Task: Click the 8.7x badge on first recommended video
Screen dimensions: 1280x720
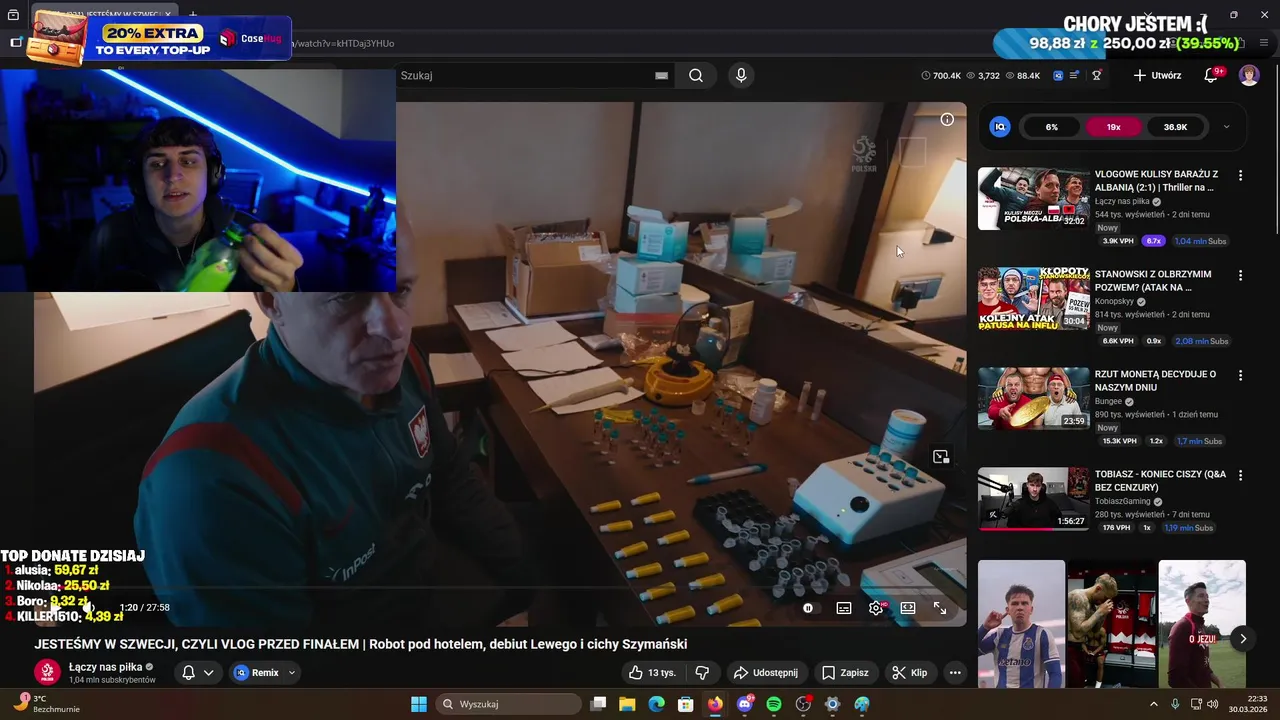Action: pyautogui.click(x=1154, y=241)
